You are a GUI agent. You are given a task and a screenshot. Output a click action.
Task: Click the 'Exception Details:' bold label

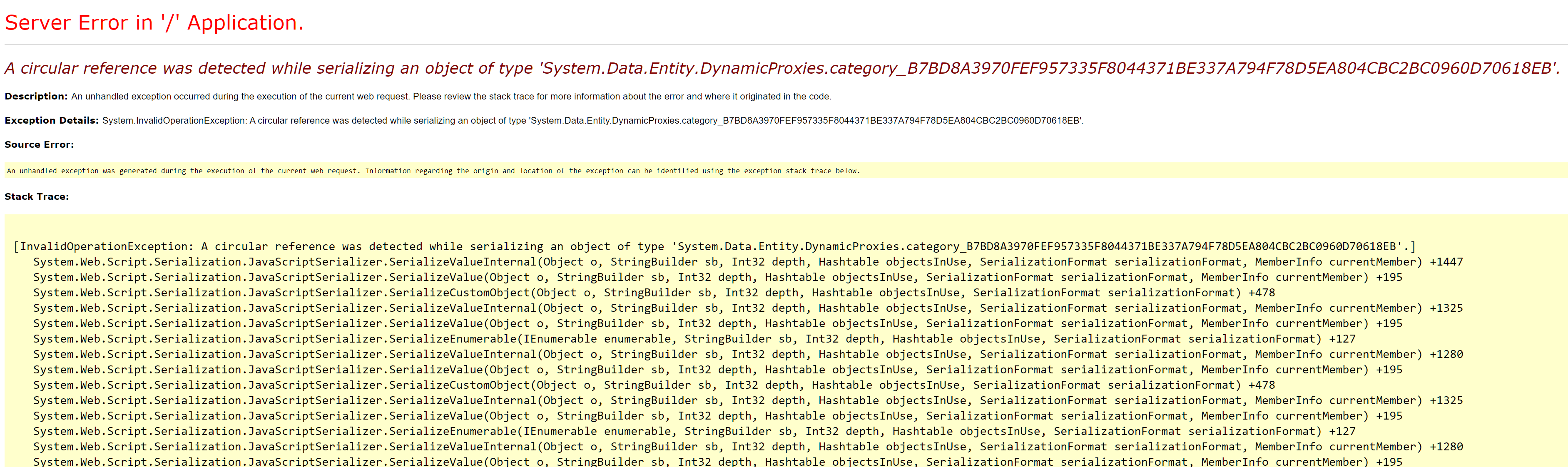pyautogui.click(x=51, y=121)
